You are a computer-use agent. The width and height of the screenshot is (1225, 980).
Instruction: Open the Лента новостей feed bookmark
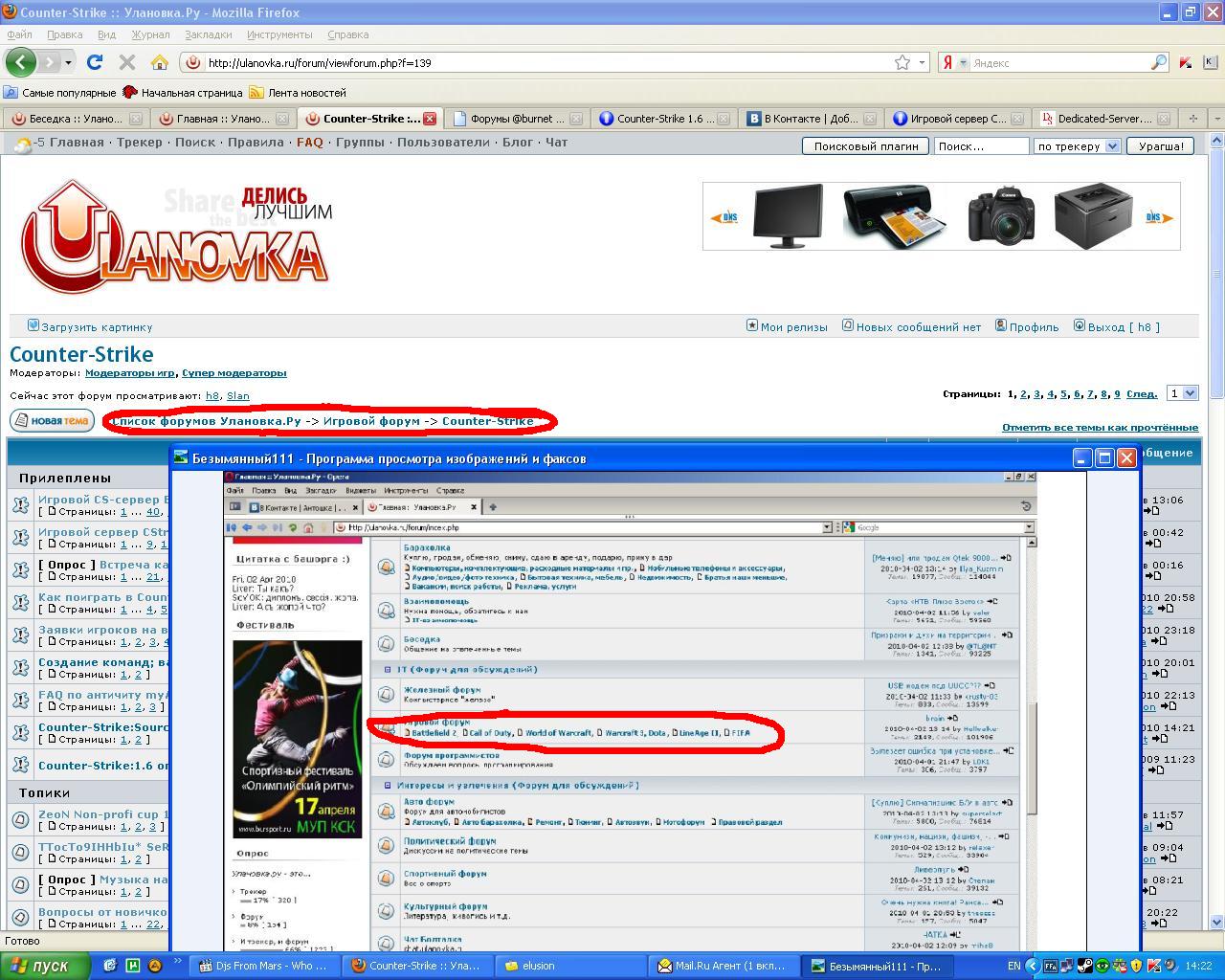(x=298, y=93)
